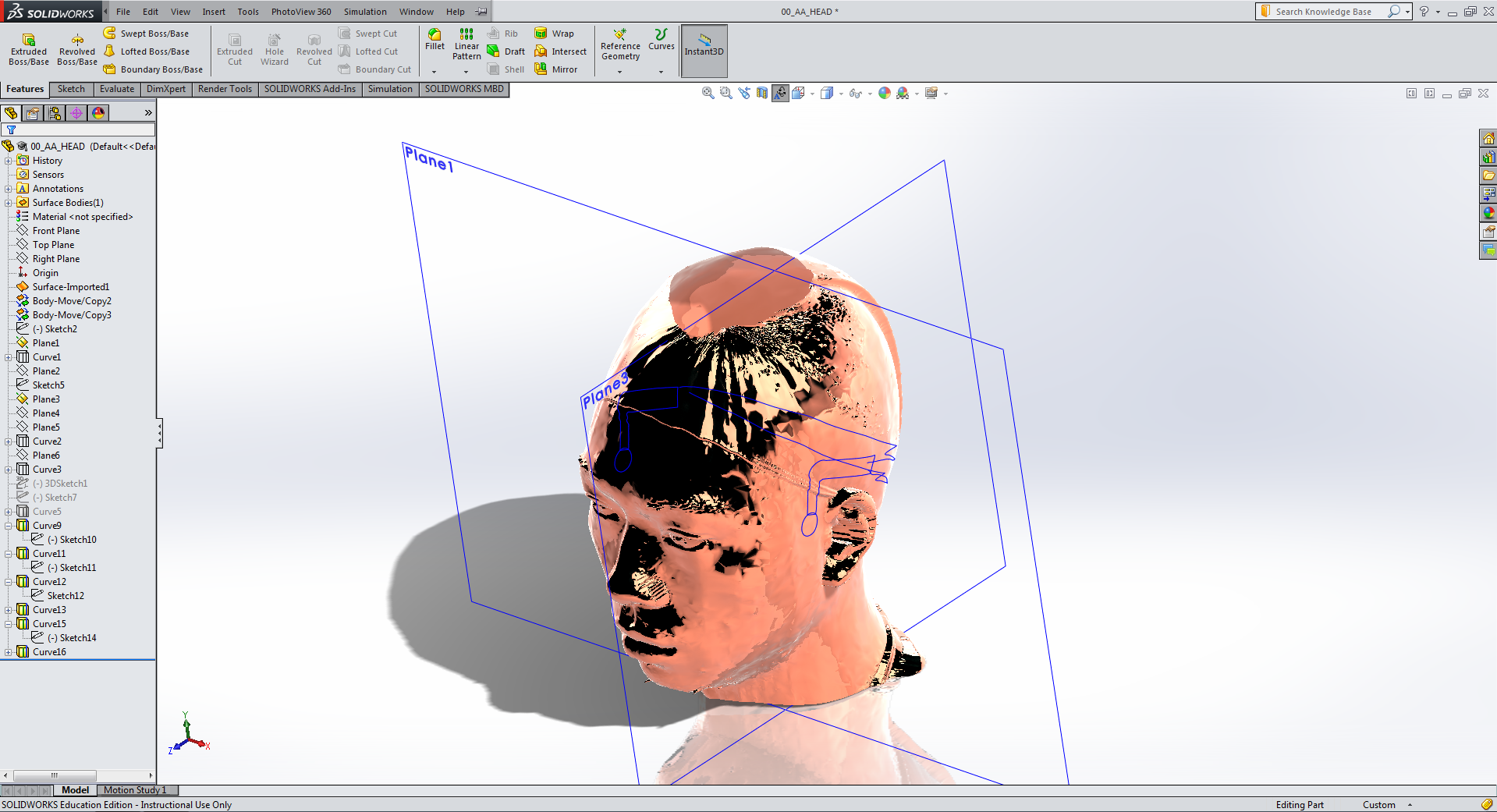Open the Linear Pattern tool
Screen dimensions: 1497x812
[x=466, y=44]
